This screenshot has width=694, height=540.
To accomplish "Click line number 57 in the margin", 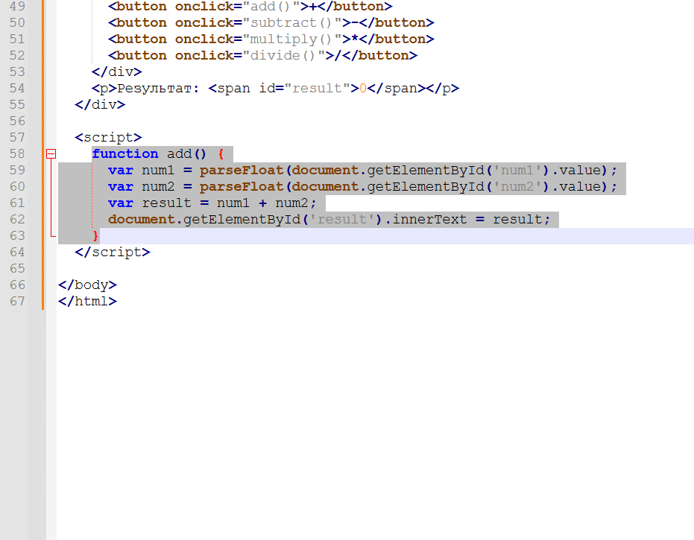I will pos(16,137).
